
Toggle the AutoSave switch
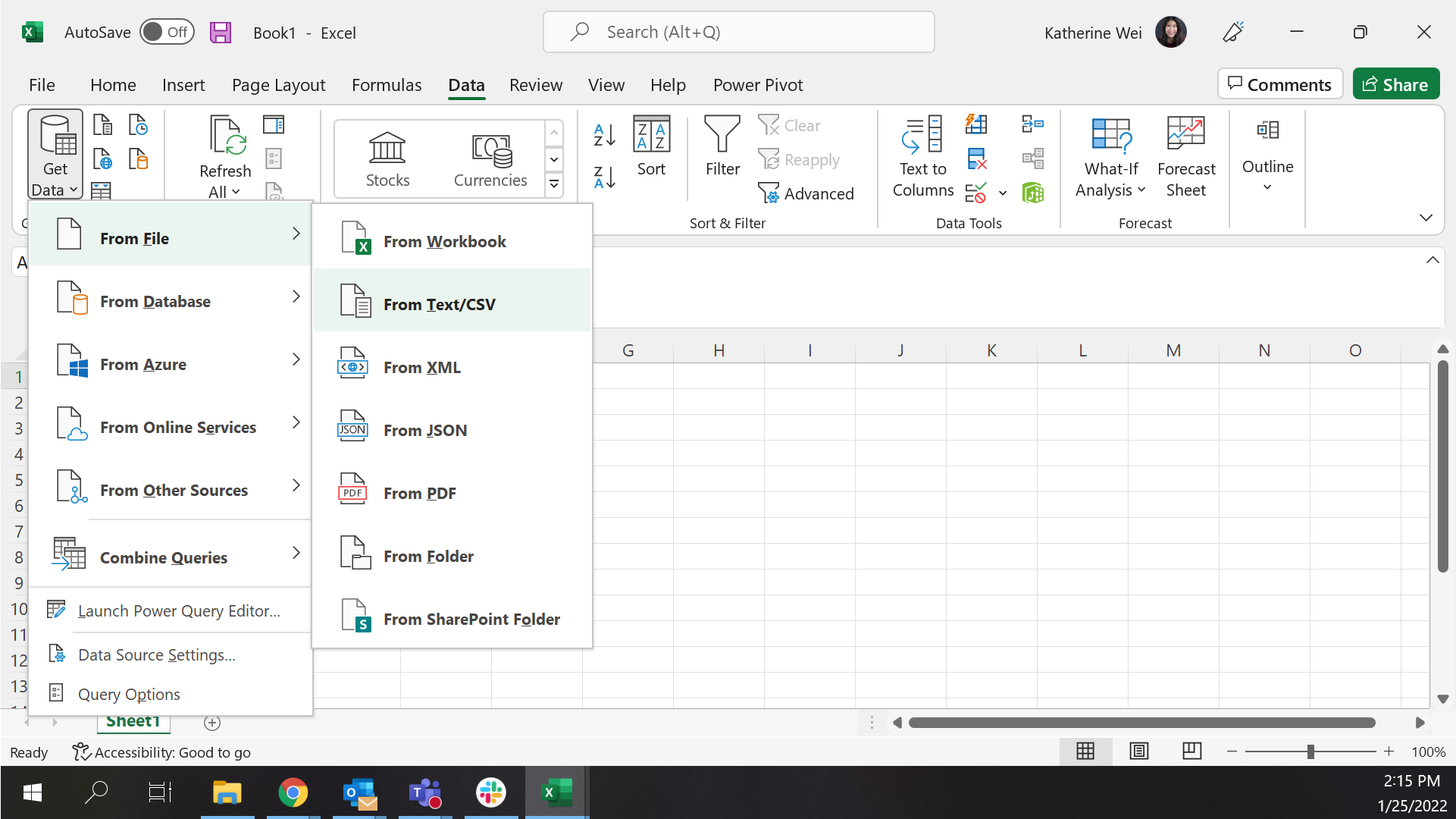pos(167,33)
